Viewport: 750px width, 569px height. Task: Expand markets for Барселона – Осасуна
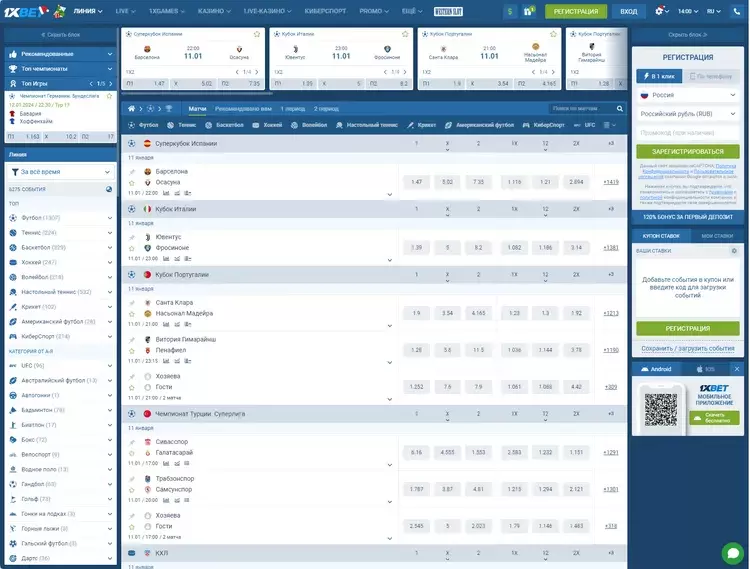click(389, 194)
